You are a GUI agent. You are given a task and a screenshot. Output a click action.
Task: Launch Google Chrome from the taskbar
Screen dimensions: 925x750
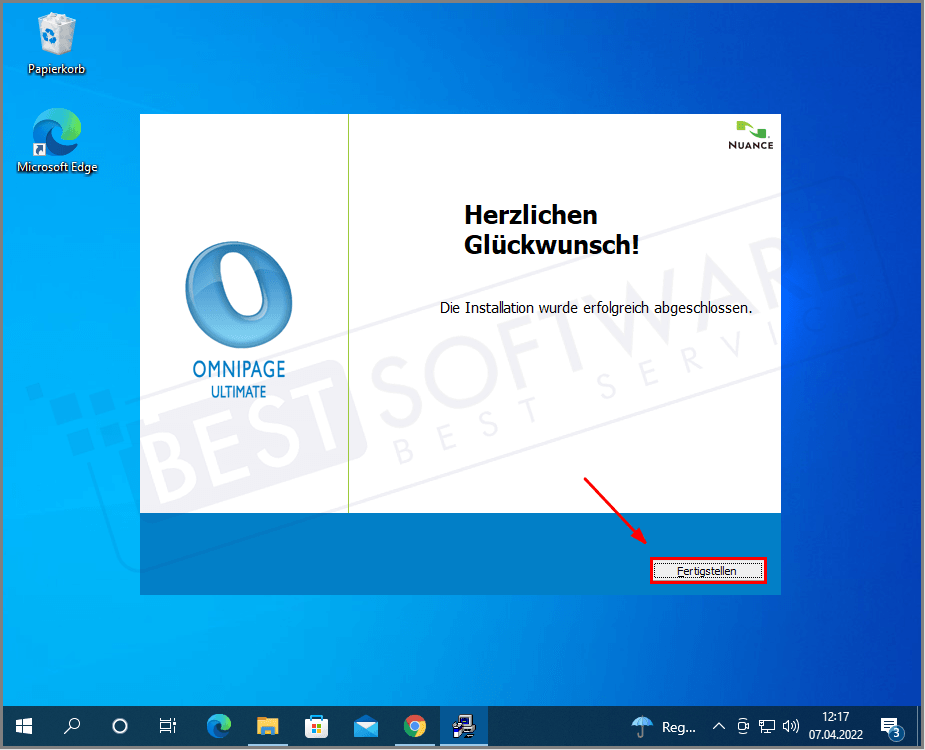pos(415,726)
